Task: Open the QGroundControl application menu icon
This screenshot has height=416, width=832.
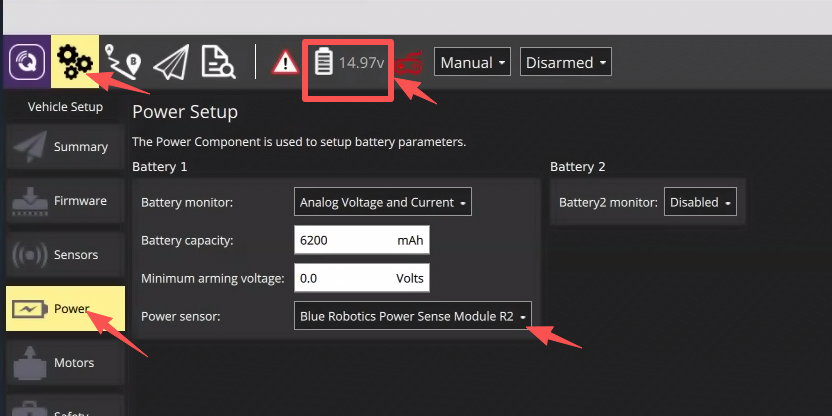Action: point(27,62)
